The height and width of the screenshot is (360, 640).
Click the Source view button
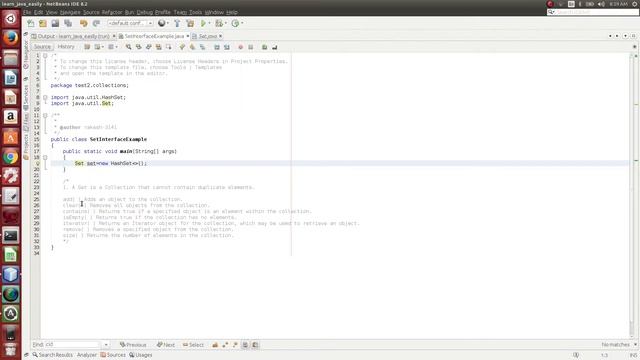click(42, 47)
